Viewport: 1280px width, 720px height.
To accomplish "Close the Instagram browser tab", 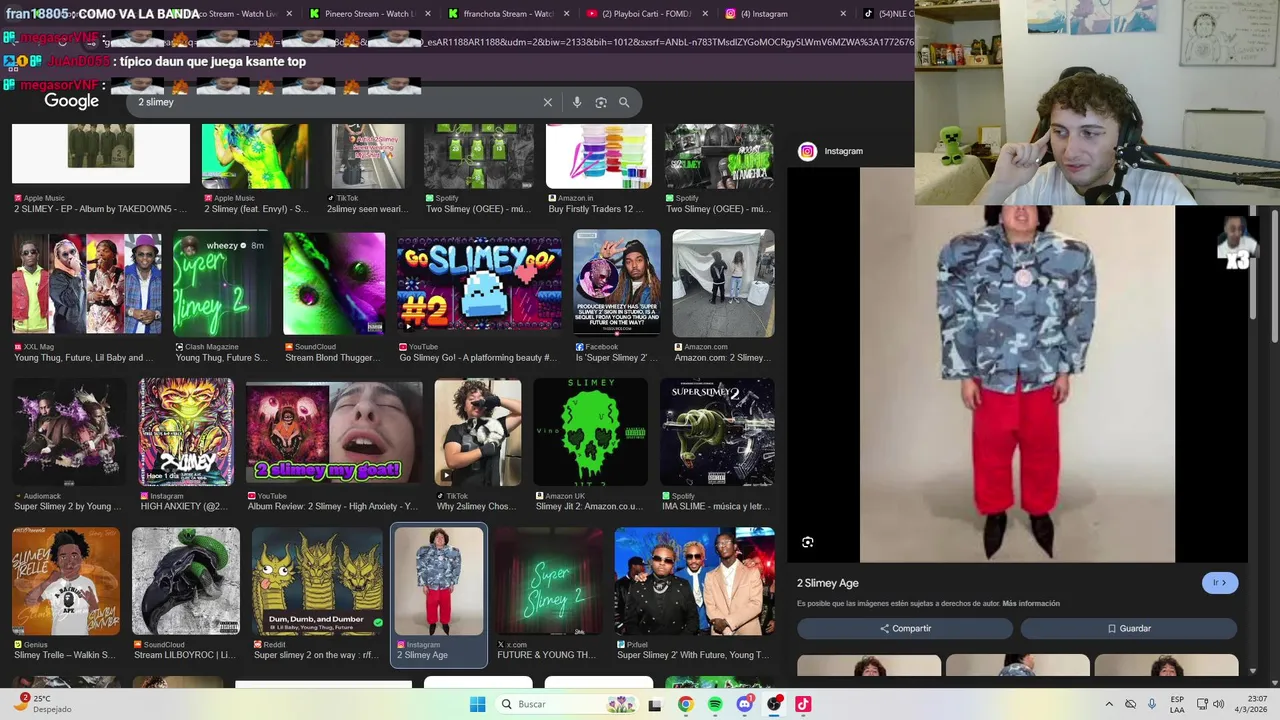I will [x=843, y=14].
